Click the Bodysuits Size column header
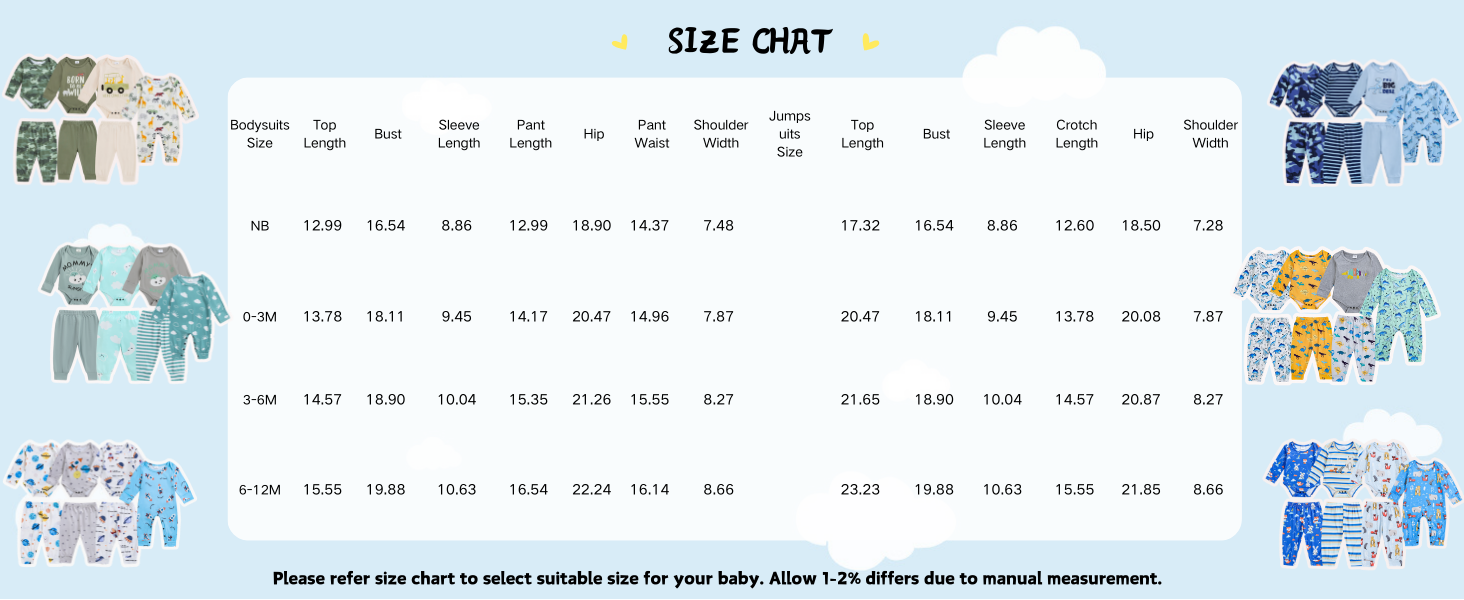Image resolution: width=1464 pixels, height=600 pixels. [260, 134]
